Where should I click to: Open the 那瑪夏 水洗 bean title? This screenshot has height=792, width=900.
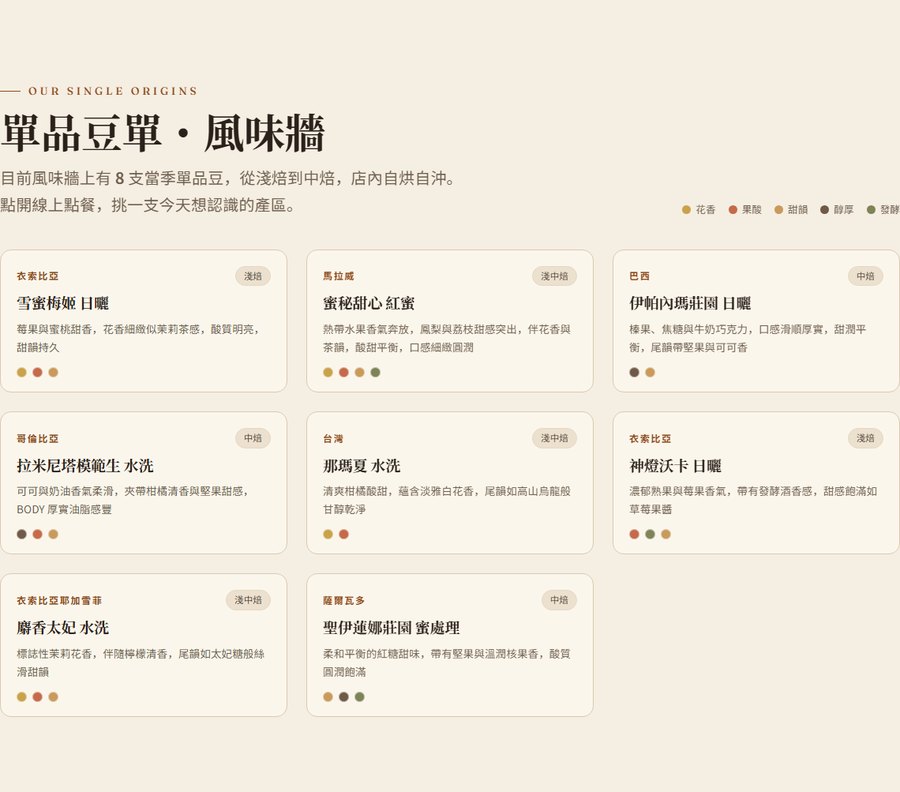pos(362,465)
